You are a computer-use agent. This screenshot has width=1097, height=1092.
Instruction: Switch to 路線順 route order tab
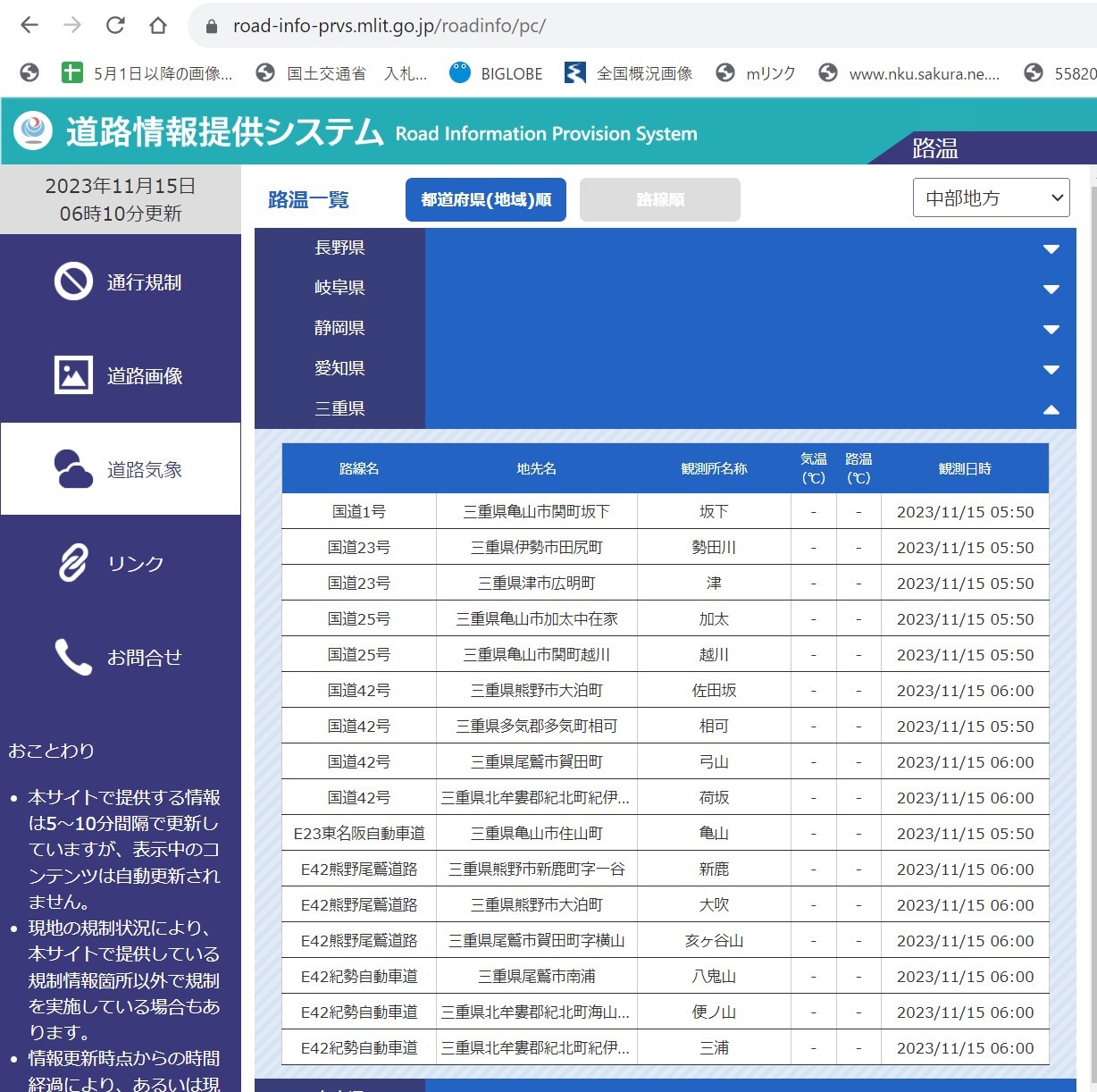tap(659, 199)
